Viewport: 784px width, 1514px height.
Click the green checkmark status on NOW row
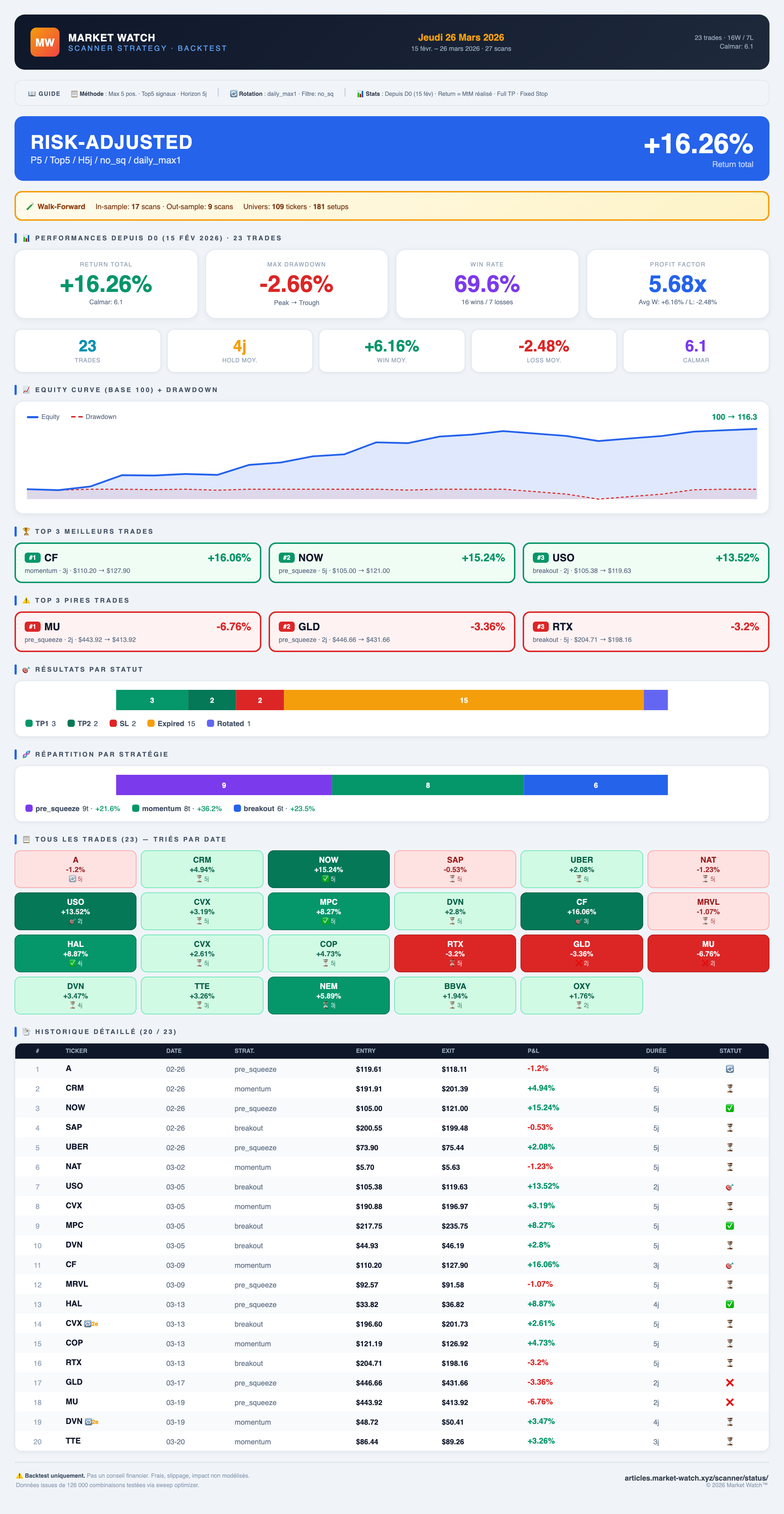click(729, 1108)
